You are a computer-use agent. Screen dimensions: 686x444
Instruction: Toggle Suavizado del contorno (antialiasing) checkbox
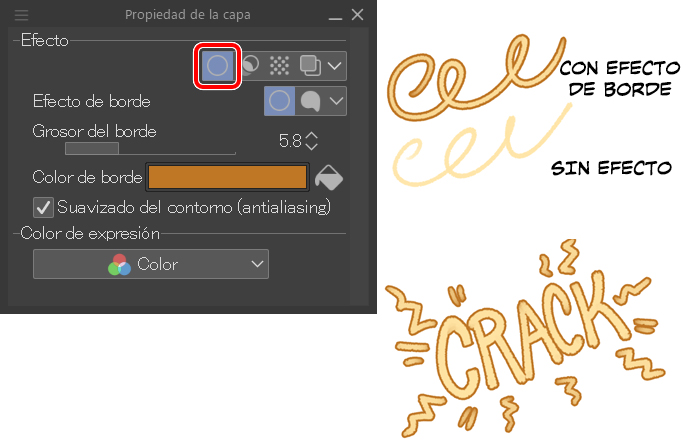coord(43,207)
